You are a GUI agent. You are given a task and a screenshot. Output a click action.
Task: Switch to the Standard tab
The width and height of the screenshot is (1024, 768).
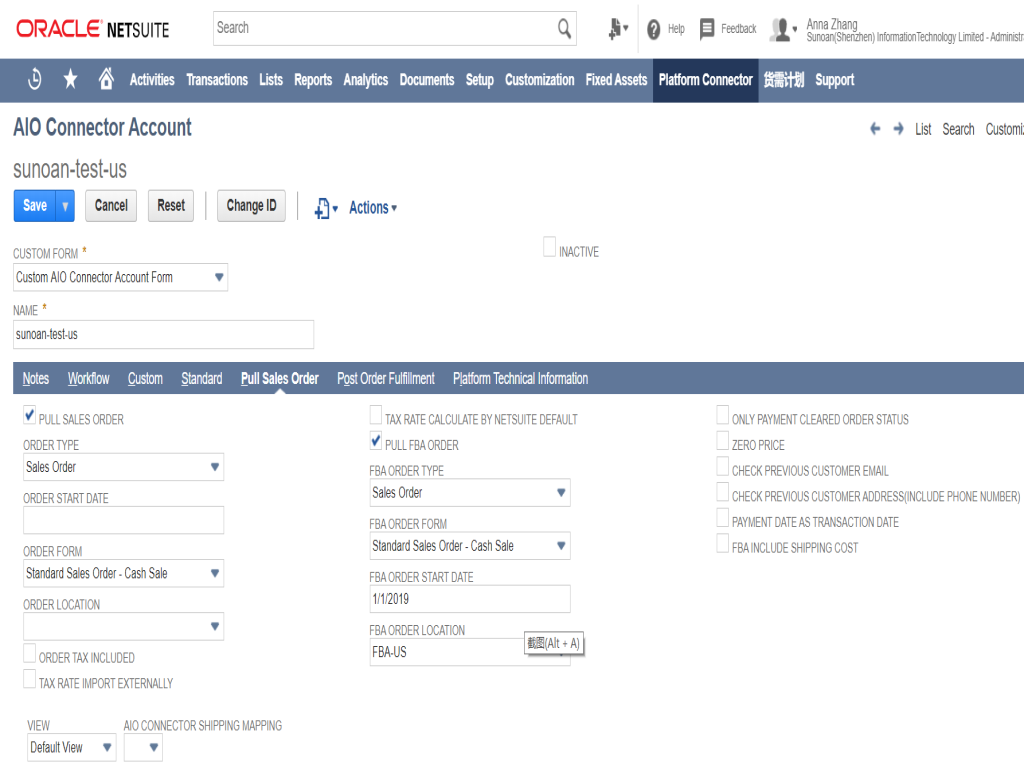202,379
